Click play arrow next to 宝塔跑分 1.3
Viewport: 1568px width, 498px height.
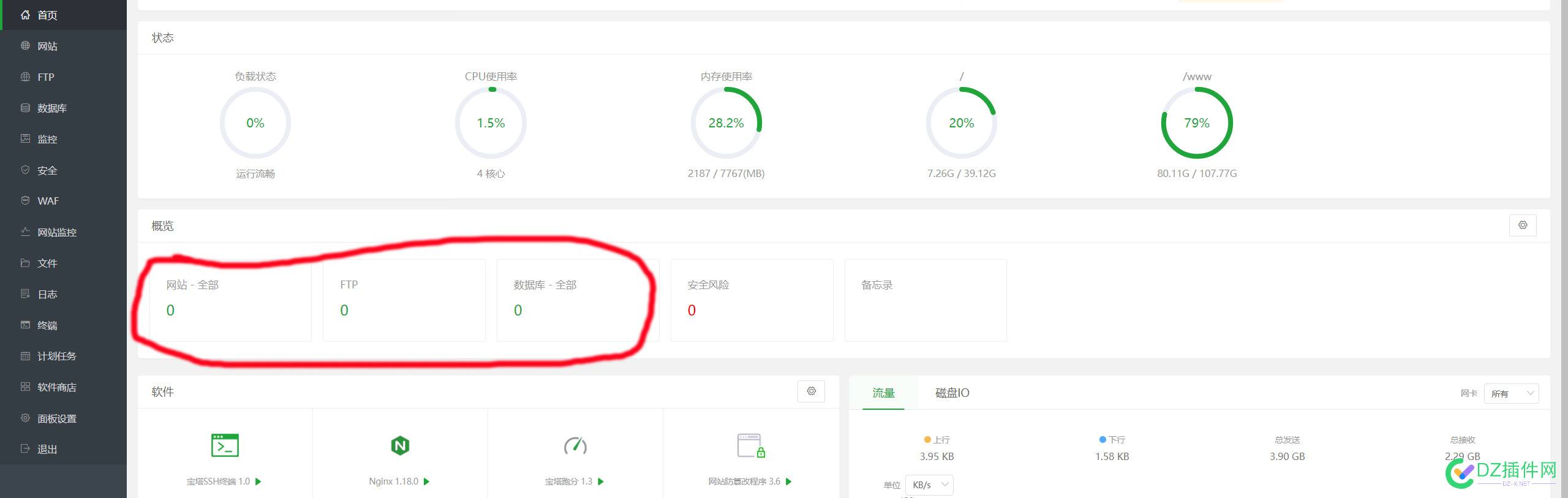600,481
